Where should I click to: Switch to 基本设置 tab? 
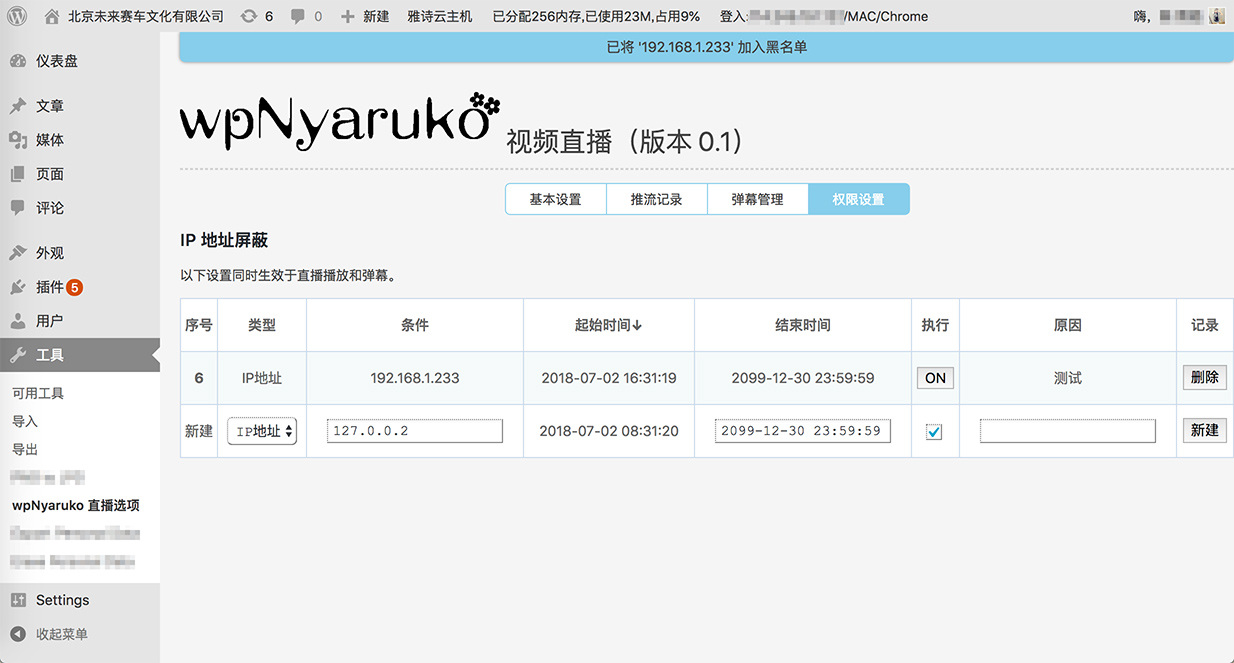coord(555,199)
